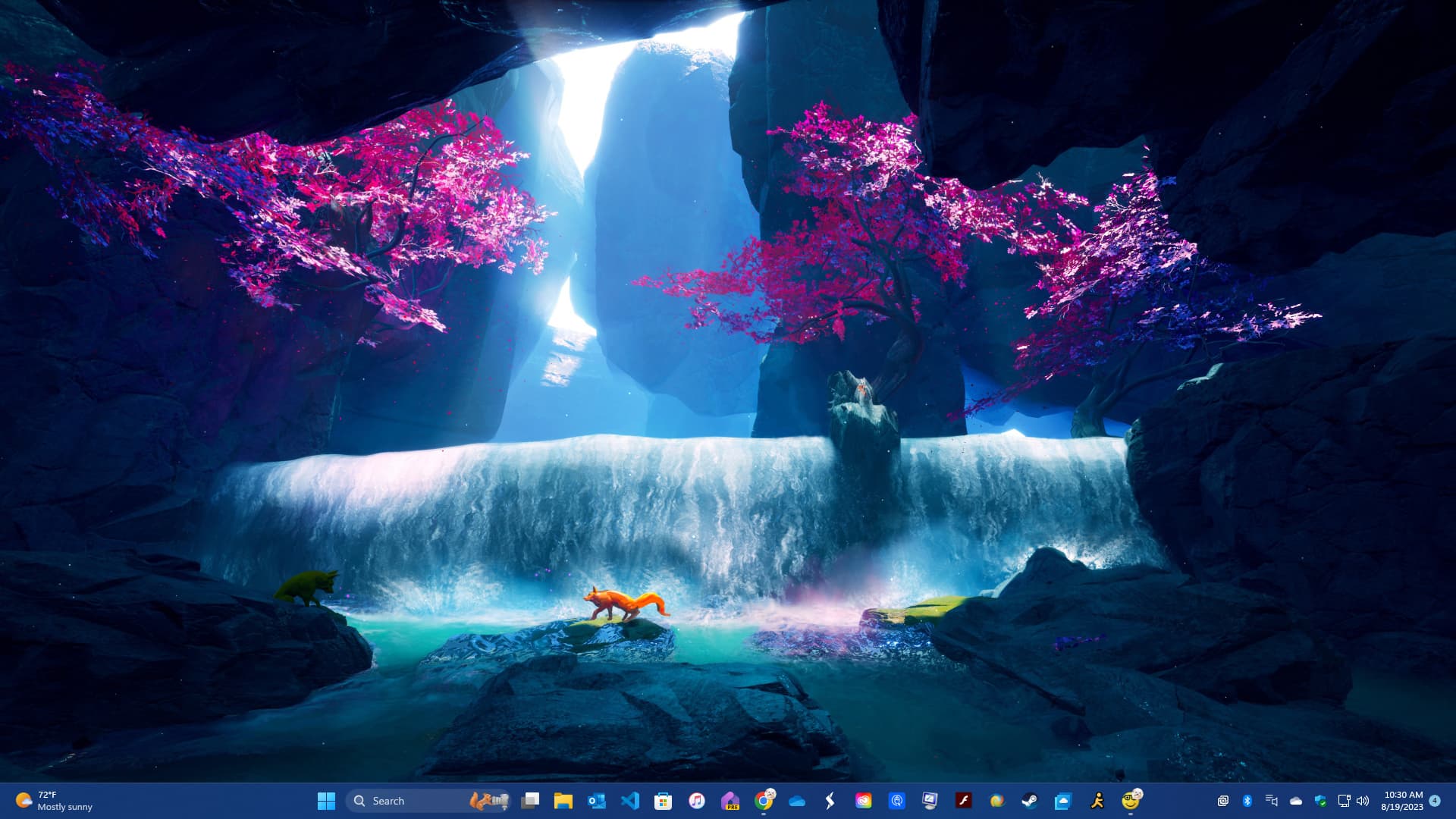Open the AIM running man app
The width and height of the screenshot is (1456, 819).
click(x=1097, y=801)
